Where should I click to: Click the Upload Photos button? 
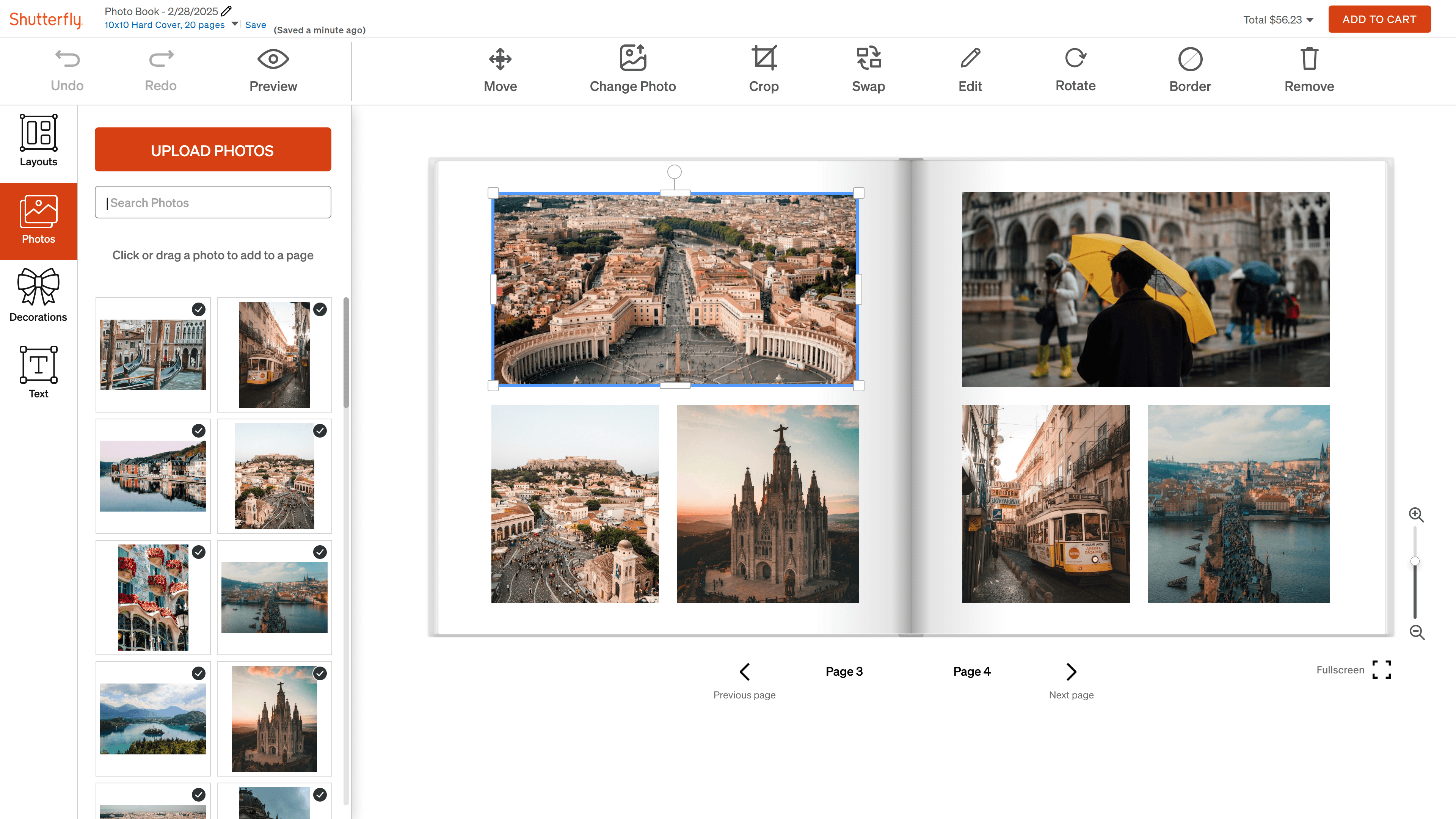(x=212, y=150)
